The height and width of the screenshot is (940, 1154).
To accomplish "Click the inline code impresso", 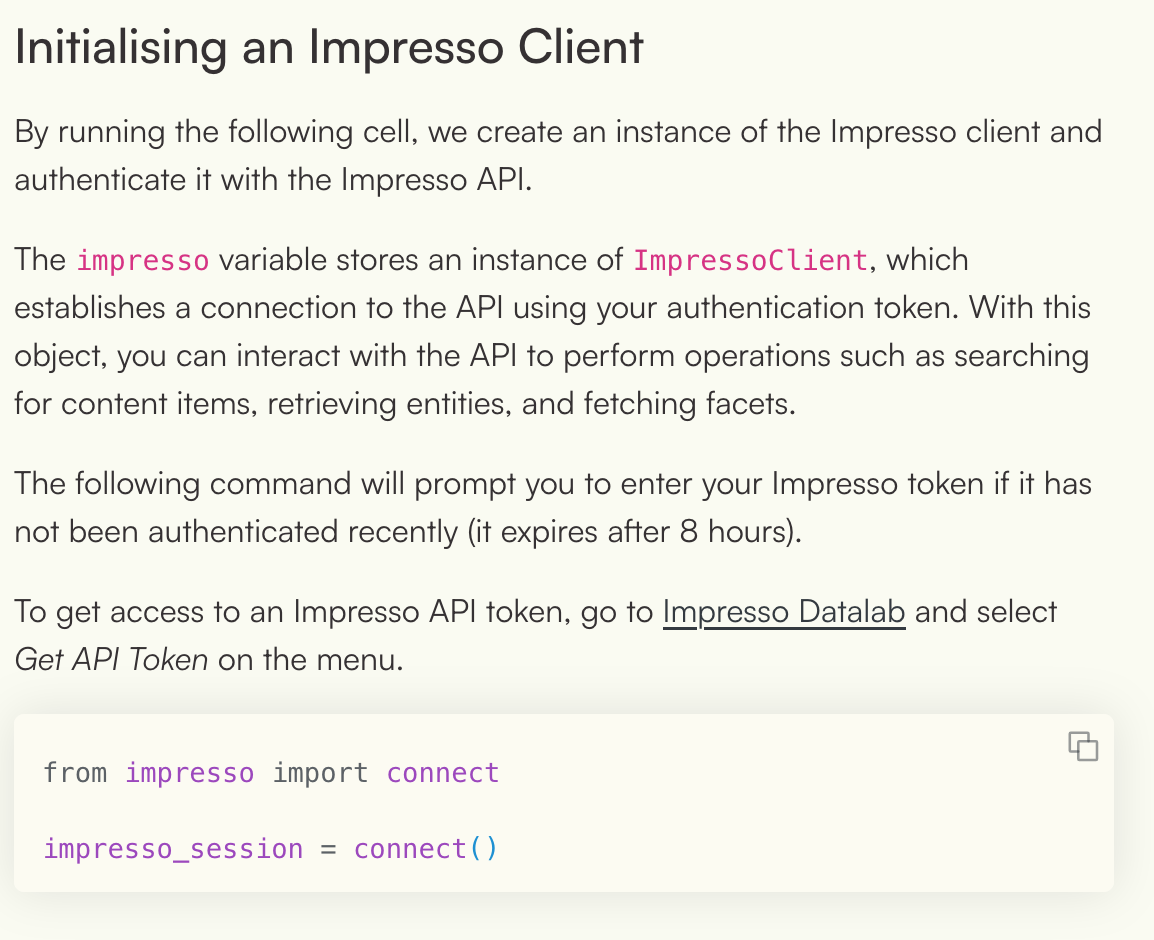I will click(x=142, y=260).
